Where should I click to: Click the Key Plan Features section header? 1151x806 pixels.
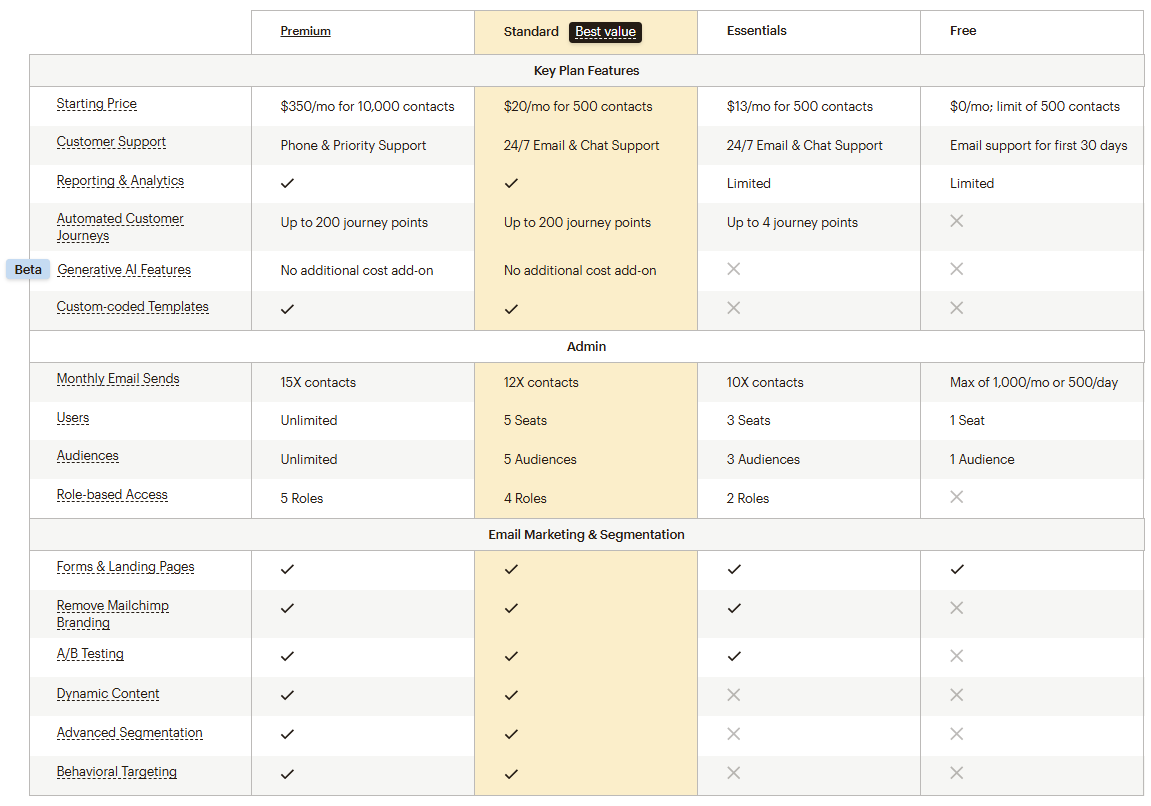point(586,71)
